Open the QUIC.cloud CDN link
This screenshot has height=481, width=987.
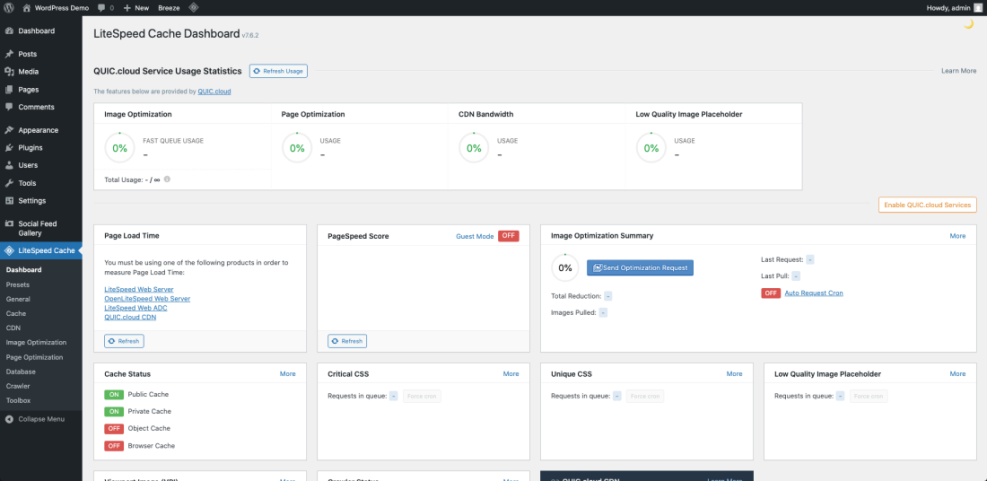click(x=130, y=317)
